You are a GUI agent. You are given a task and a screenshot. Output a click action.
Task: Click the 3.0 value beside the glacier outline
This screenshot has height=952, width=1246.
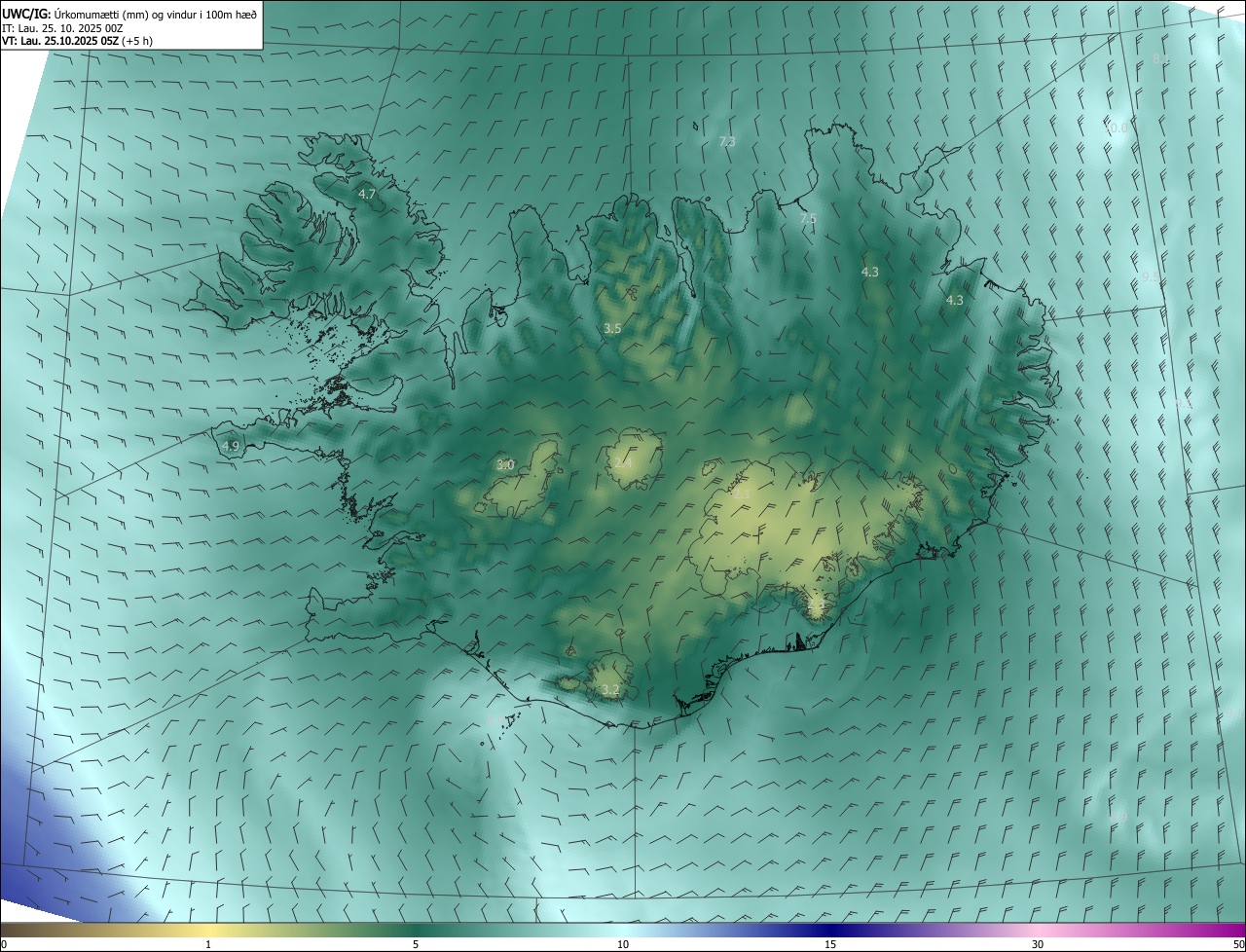click(505, 465)
